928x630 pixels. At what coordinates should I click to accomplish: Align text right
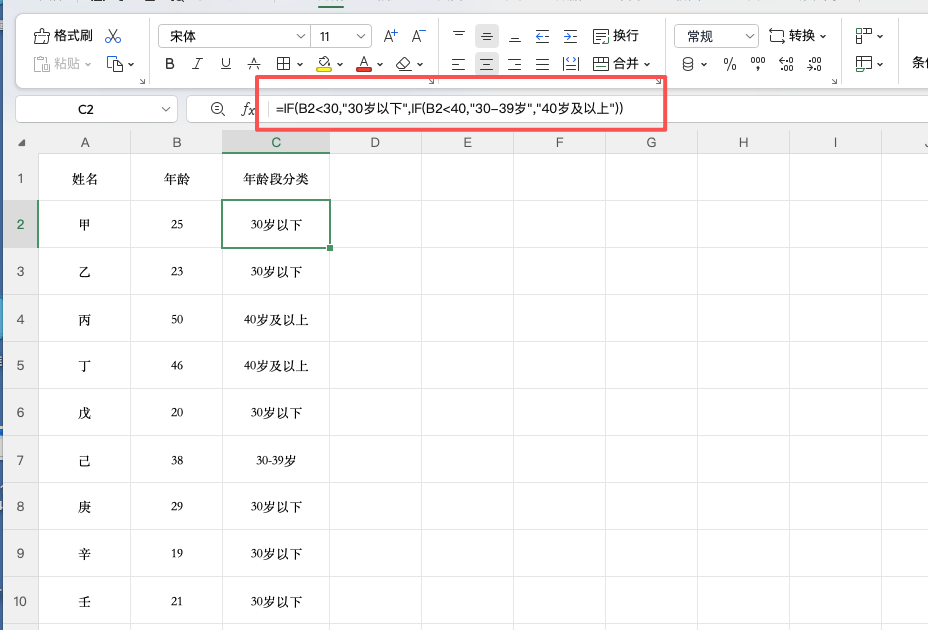(x=515, y=63)
